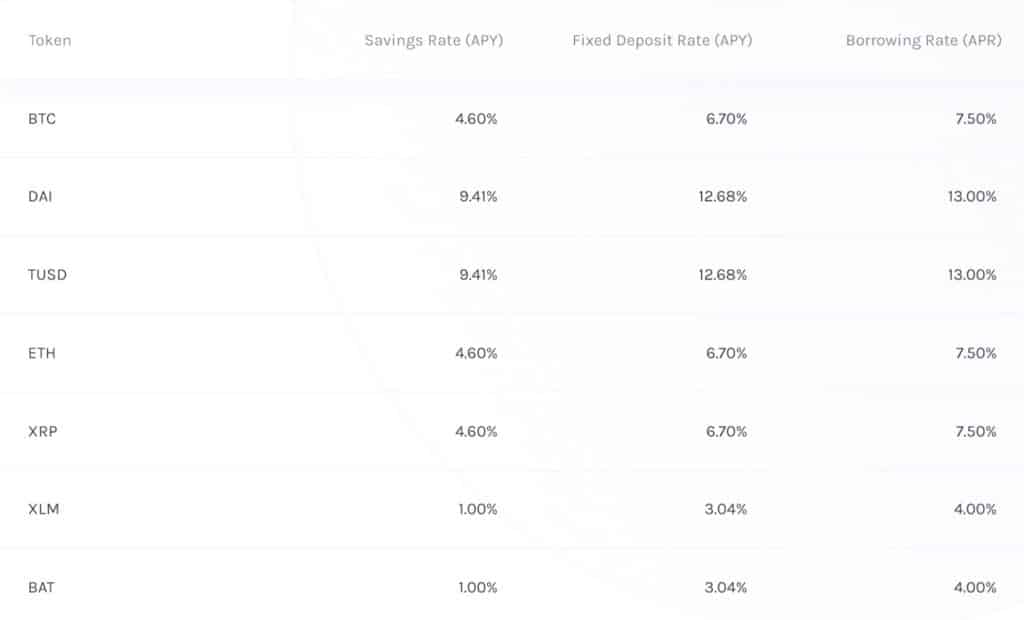This screenshot has width=1024, height=620.
Task: Select BAT borrowing rate 4.00%
Action: point(975,587)
